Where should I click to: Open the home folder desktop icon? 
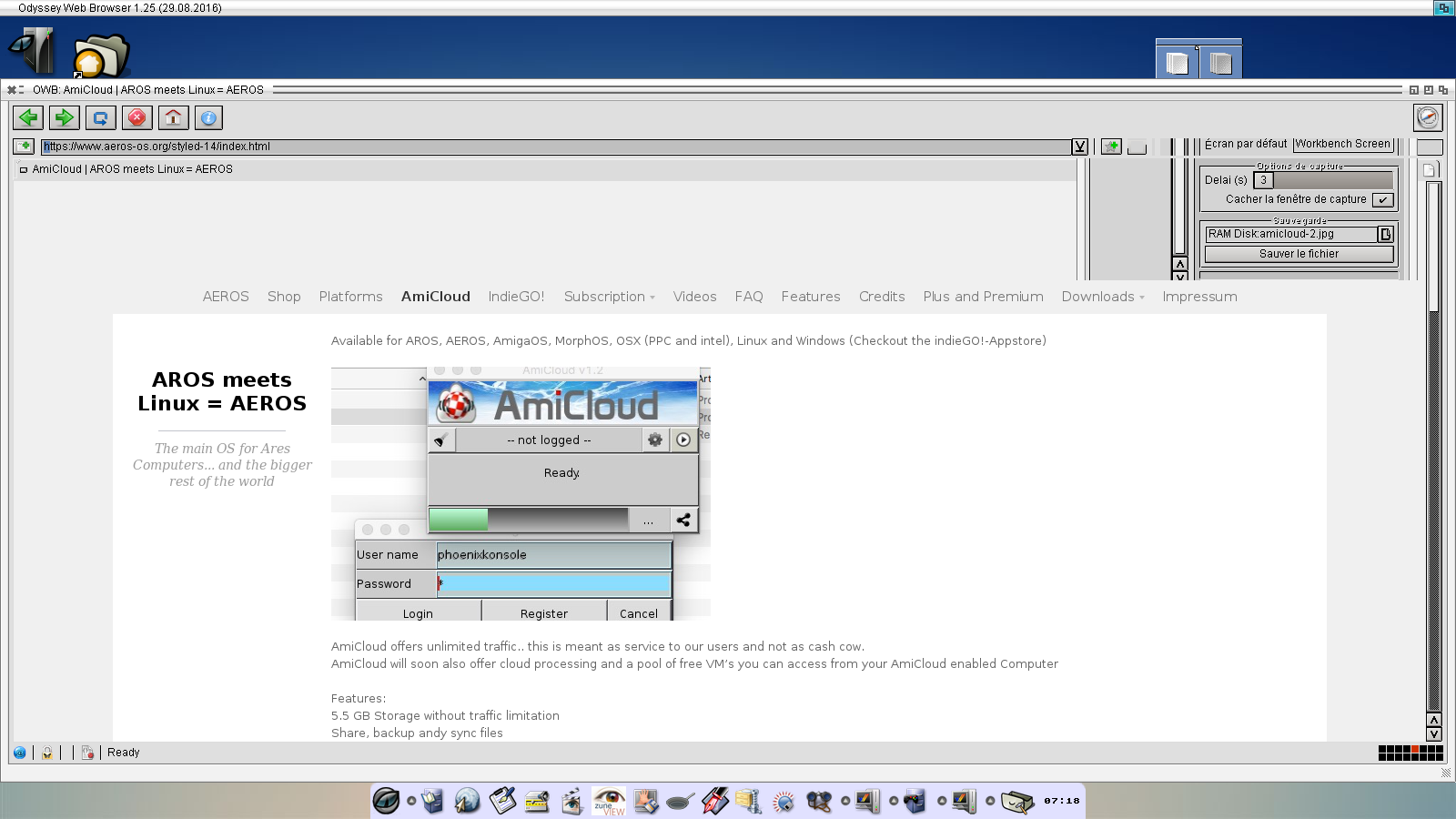pyautogui.click(x=100, y=56)
